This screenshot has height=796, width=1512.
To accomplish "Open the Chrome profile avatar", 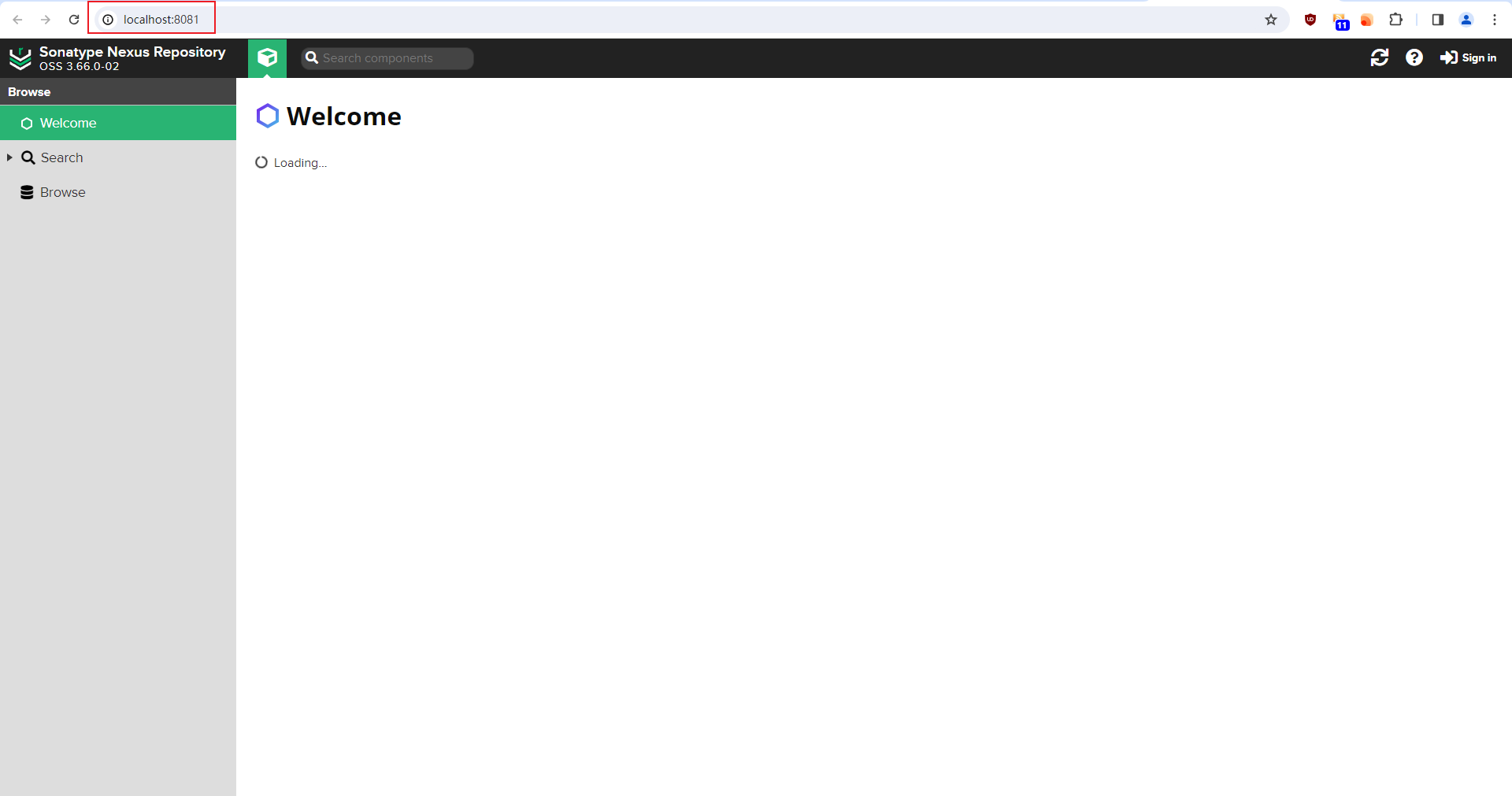I will (1466, 20).
